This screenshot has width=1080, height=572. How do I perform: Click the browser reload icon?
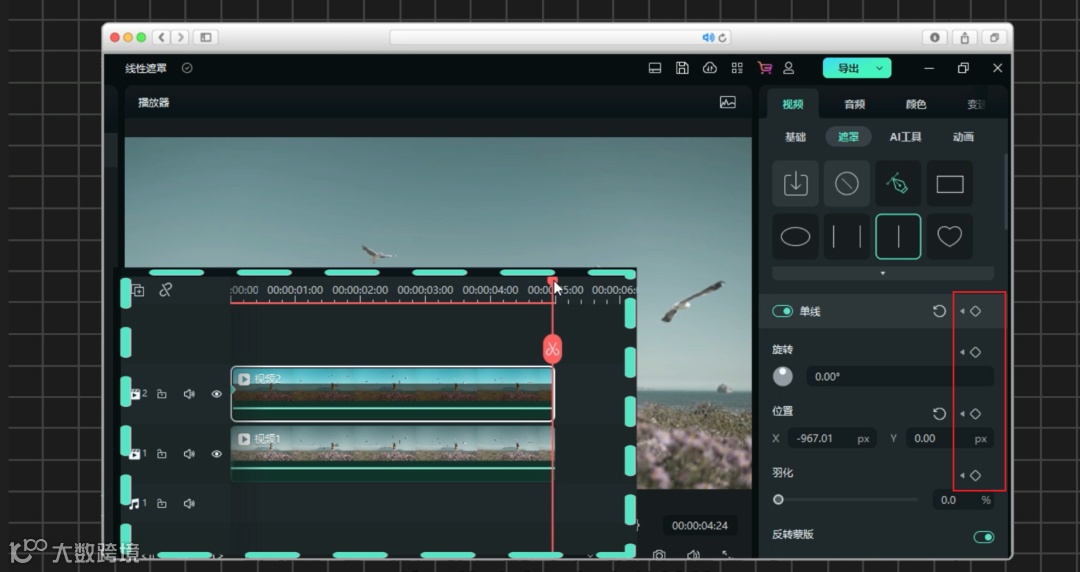(x=722, y=37)
